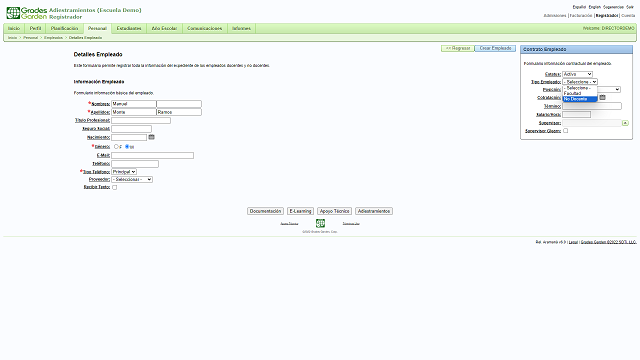Click the green Supervisor arrow button
This screenshot has width=640, height=360.
coord(625,123)
